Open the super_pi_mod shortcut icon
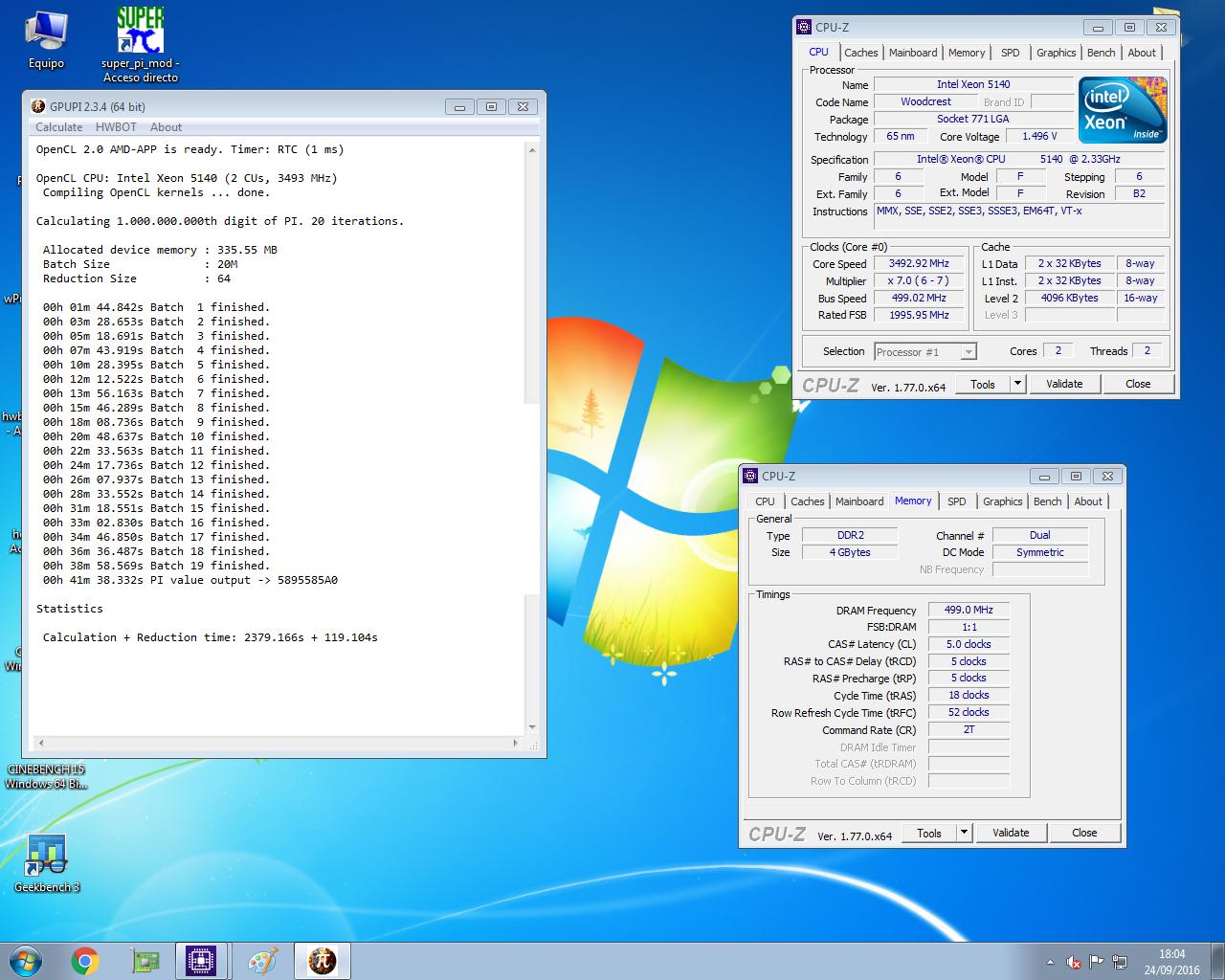The image size is (1225, 980). coord(141,43)
